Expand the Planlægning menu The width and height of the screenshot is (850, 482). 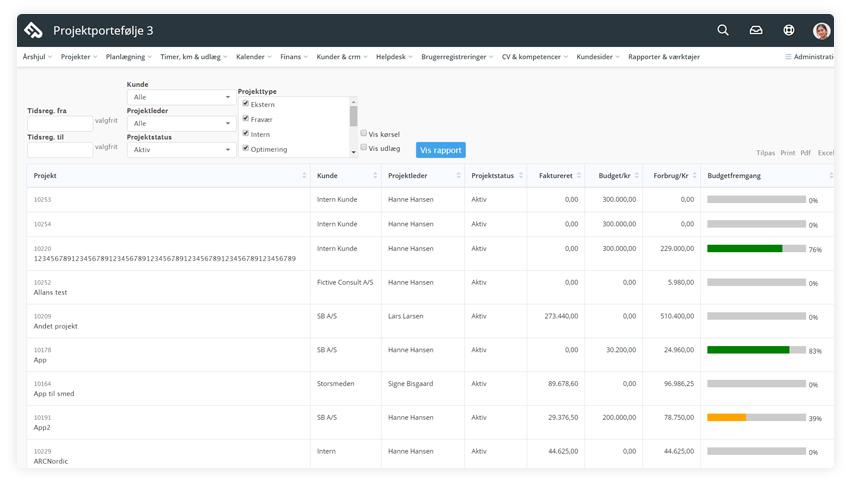click(128, 56)
